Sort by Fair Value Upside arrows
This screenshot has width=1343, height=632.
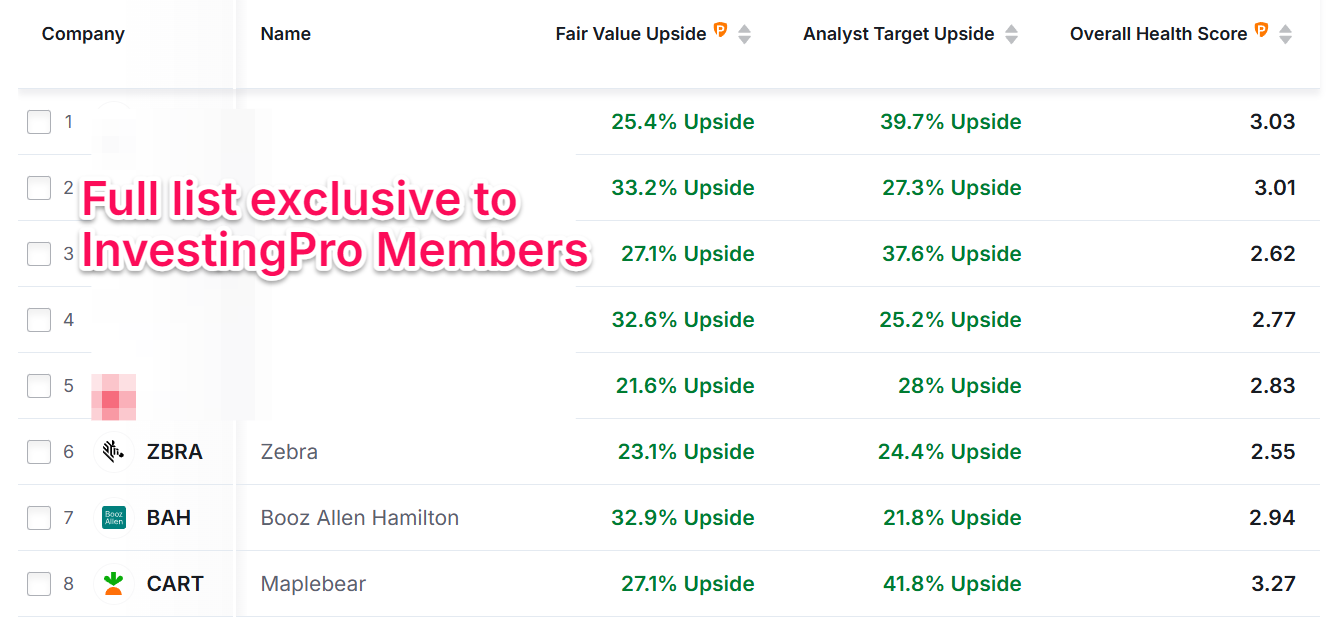click(x=744, y=34)
